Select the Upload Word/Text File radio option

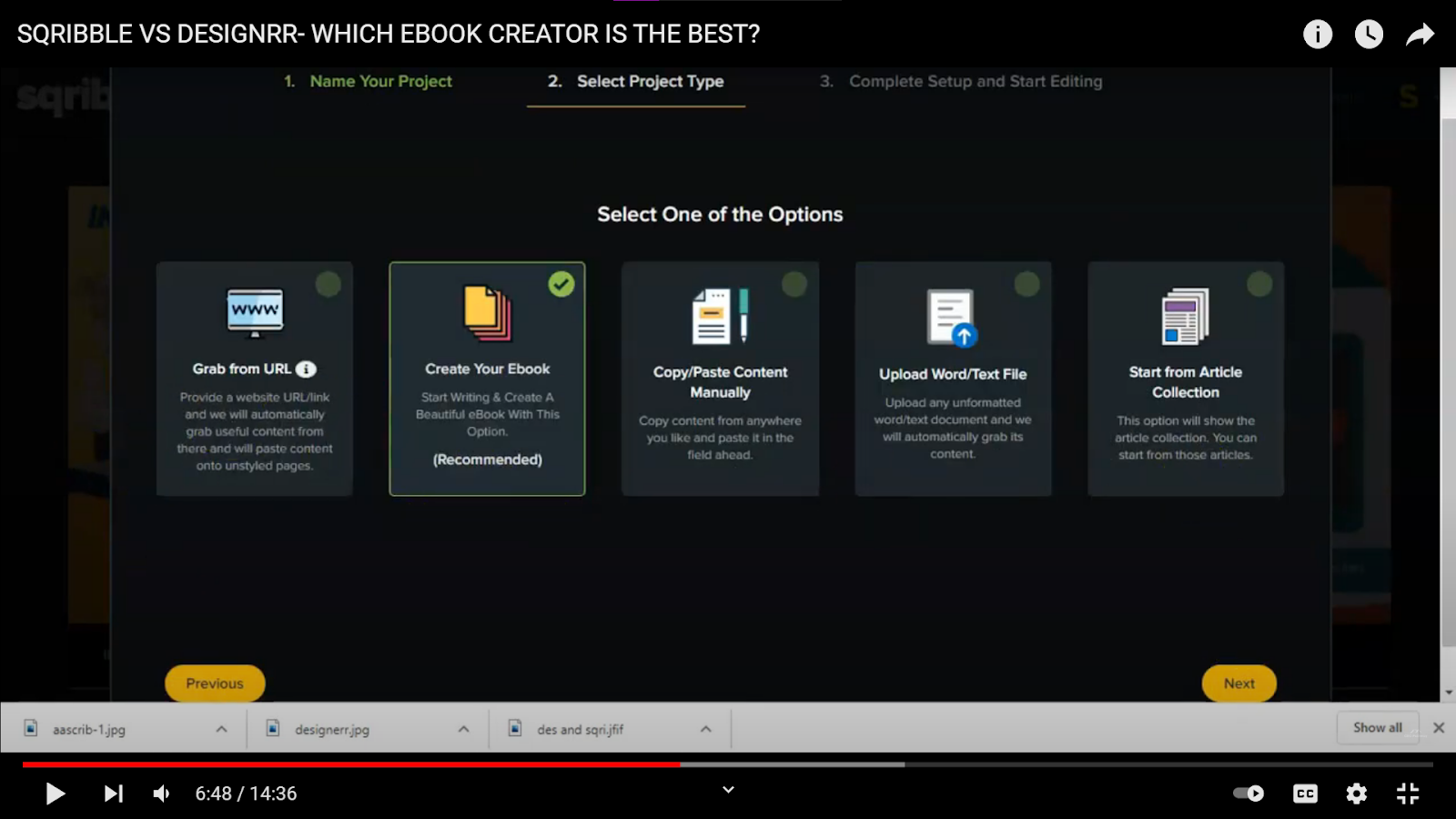pos(1027,284)
